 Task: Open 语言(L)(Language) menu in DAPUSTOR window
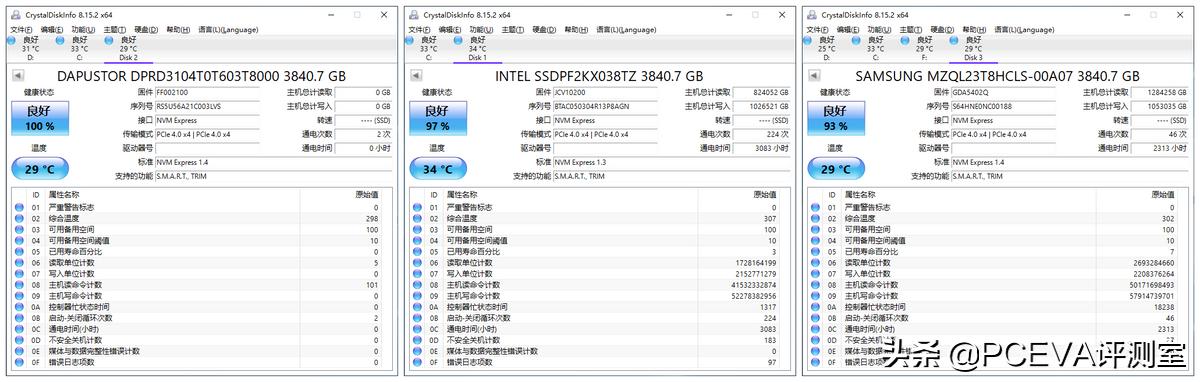229,29
